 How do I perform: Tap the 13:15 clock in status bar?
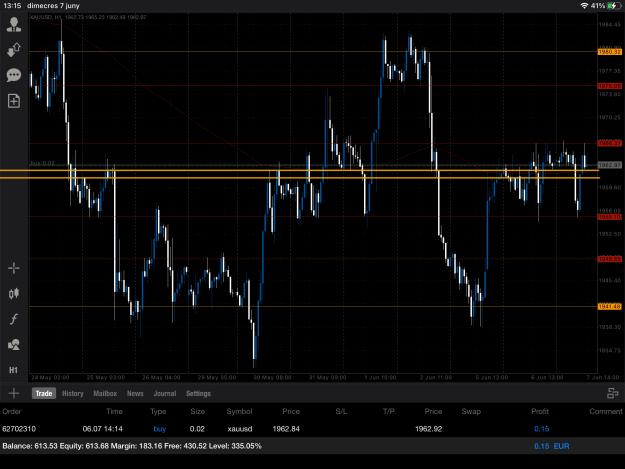click(12, 6)
